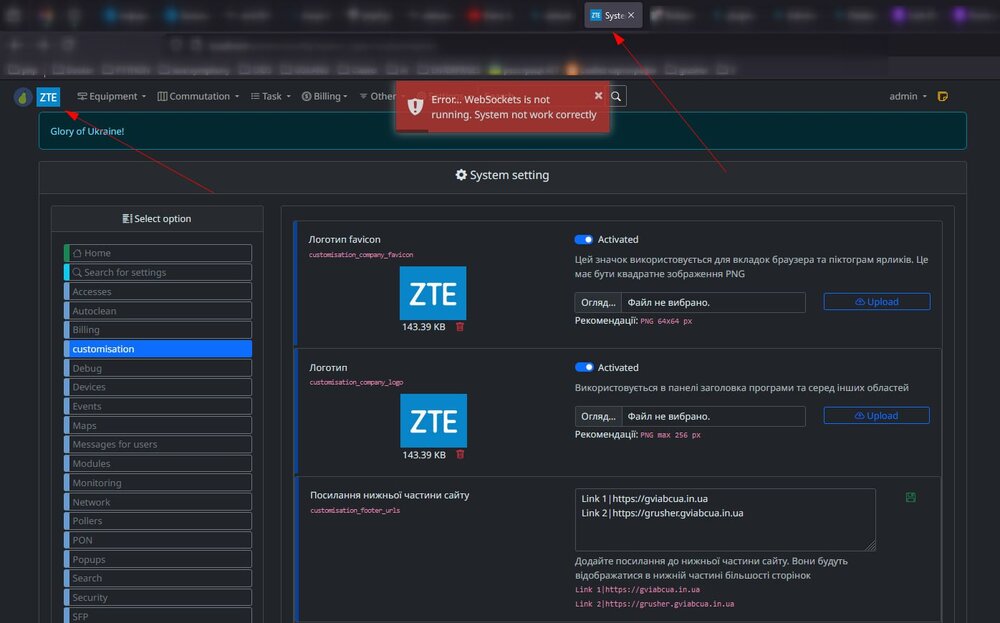Delete the favicon image with trash icon
The height and width of the screenshot is (623, 1000).
460,327
